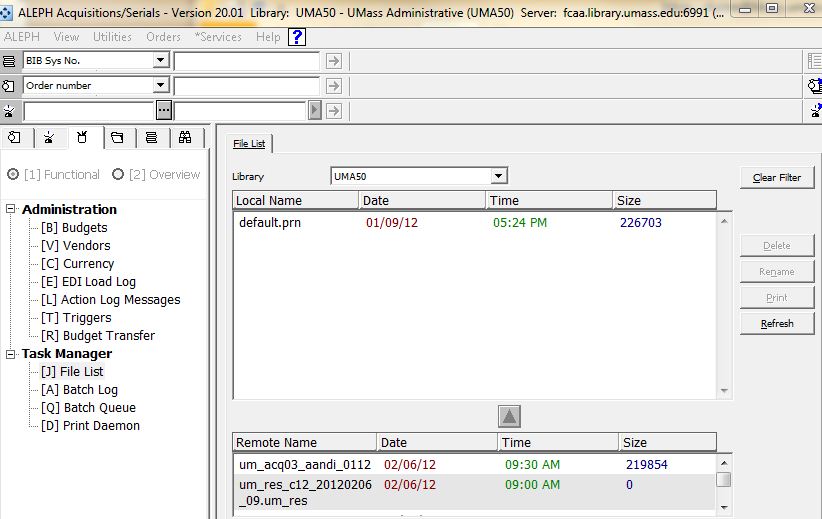The image size is (822, 519).
Task: Open the Order number dropdown
Action: pos(160,86)
